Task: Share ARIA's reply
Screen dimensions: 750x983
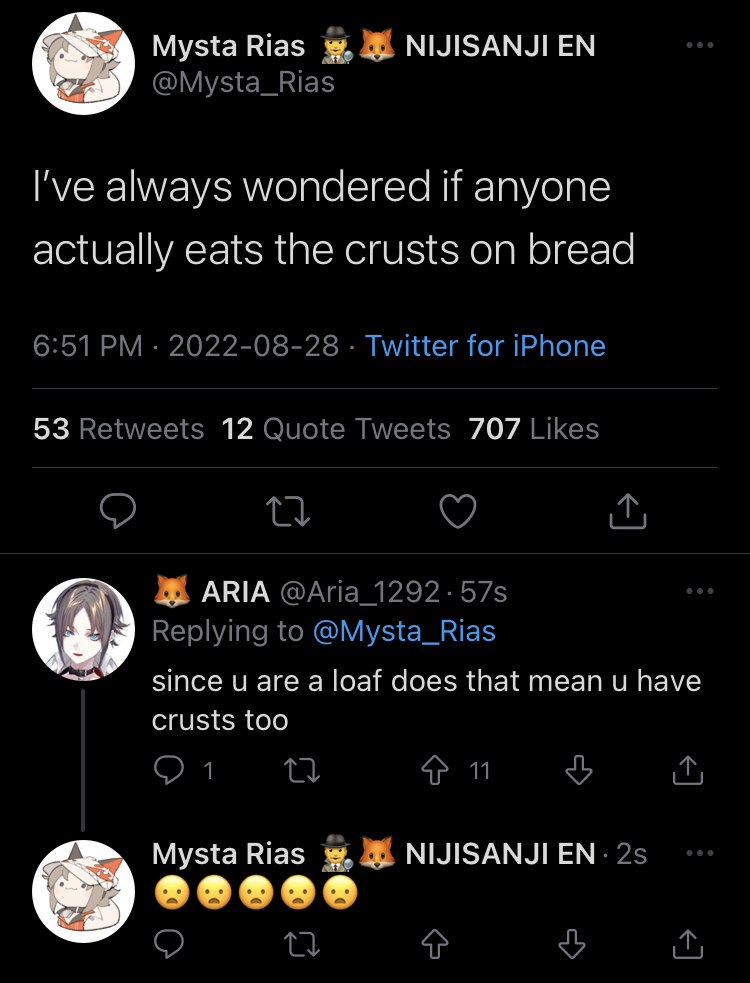Action: pos(687,770)
